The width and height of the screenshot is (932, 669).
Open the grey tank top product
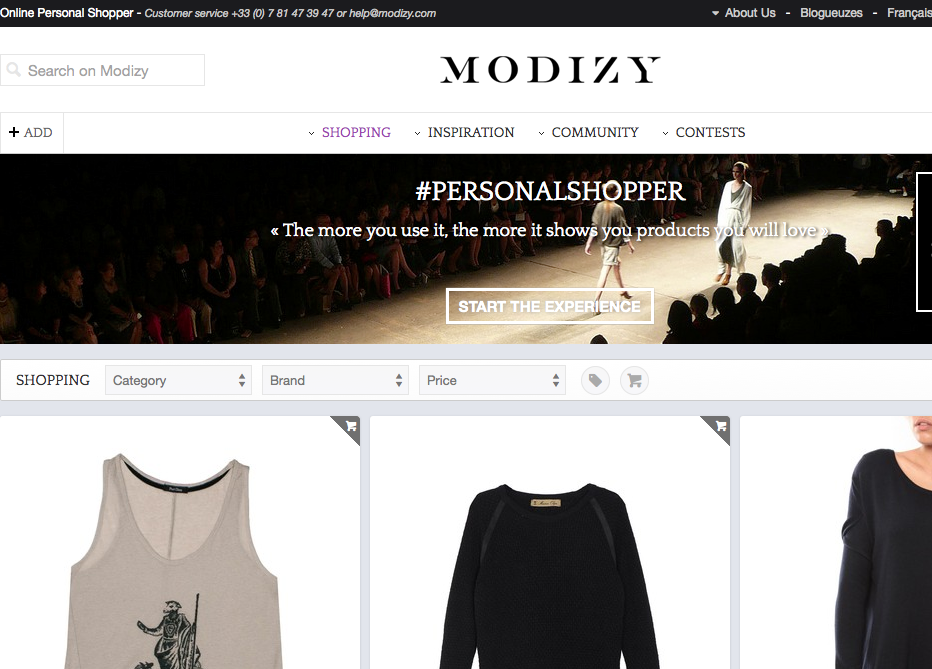[x=180, y=542]
